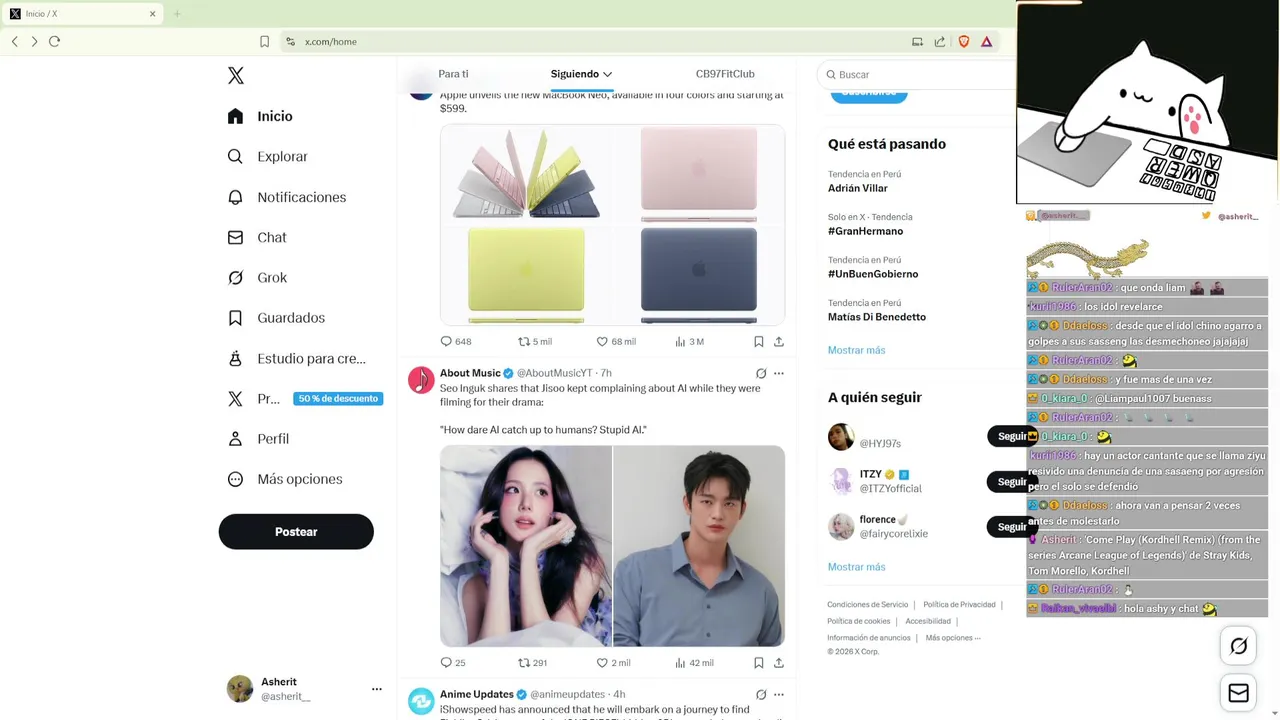Viewport: 1280px width, 720px height.
Task: Open #UnBuenGobierno trend
Action: (873, 274)
